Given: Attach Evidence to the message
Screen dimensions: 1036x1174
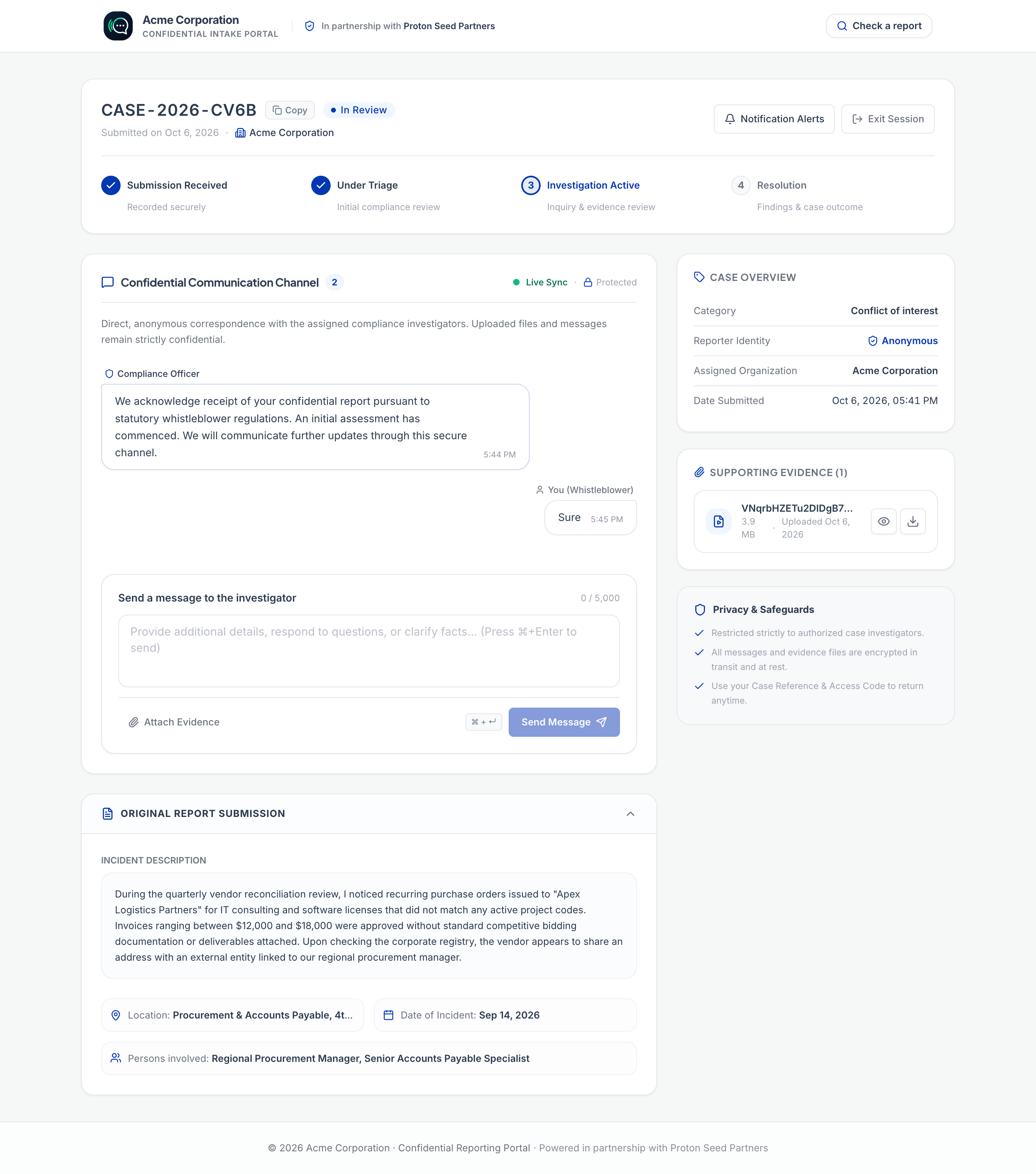Looking at the screenshot, I should pyautogui.click(x=174, y=722).
